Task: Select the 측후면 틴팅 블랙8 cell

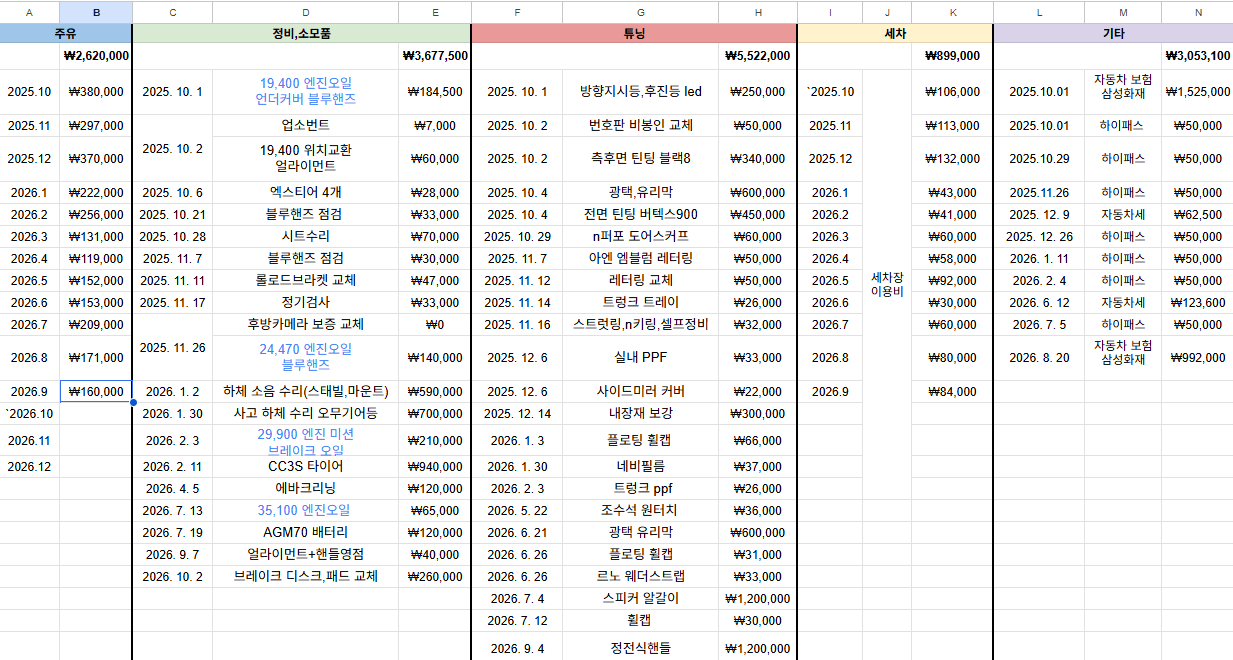Action: [x=640, y=159]
